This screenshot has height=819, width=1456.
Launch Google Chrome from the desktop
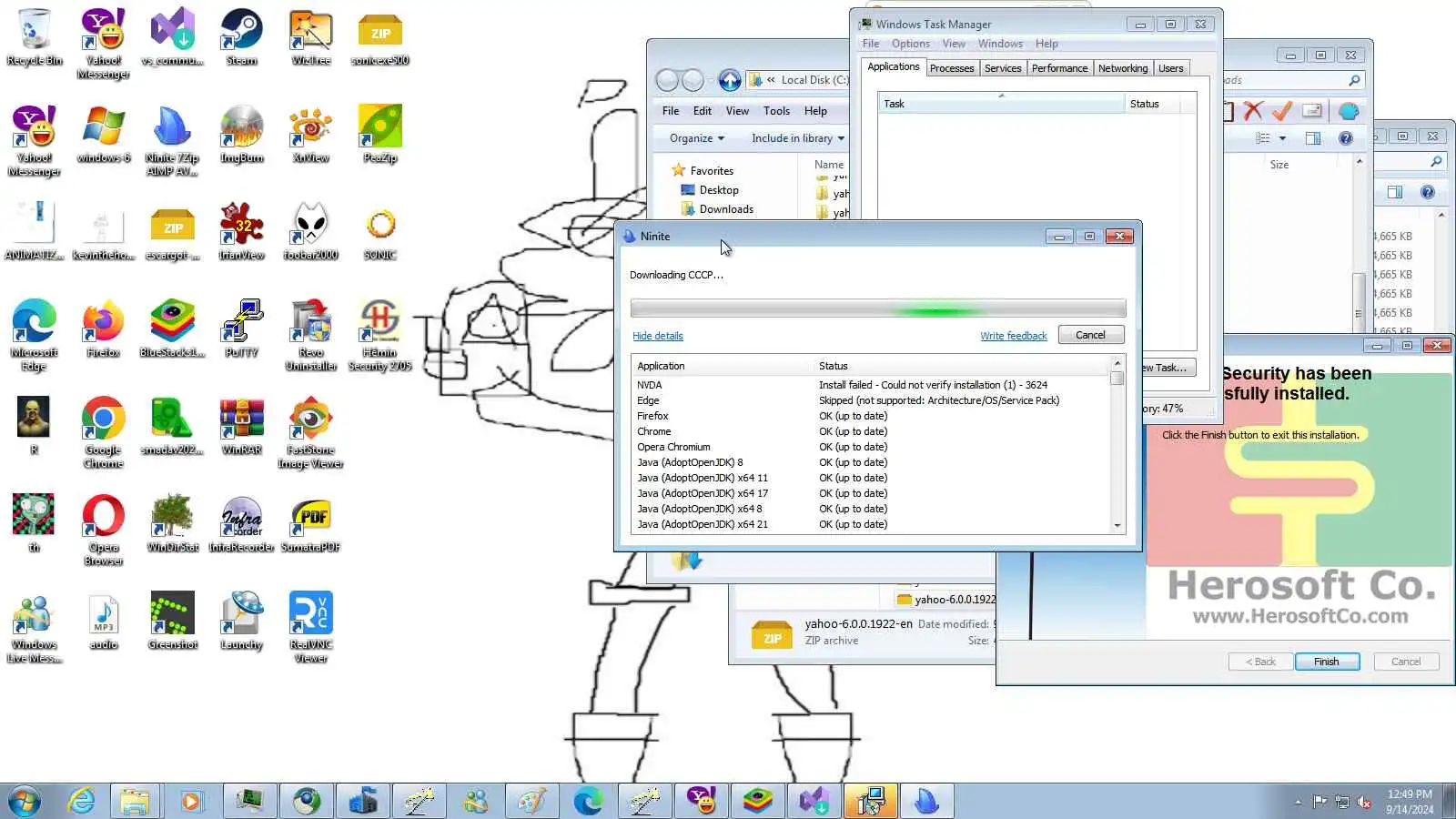click(104, 433)
